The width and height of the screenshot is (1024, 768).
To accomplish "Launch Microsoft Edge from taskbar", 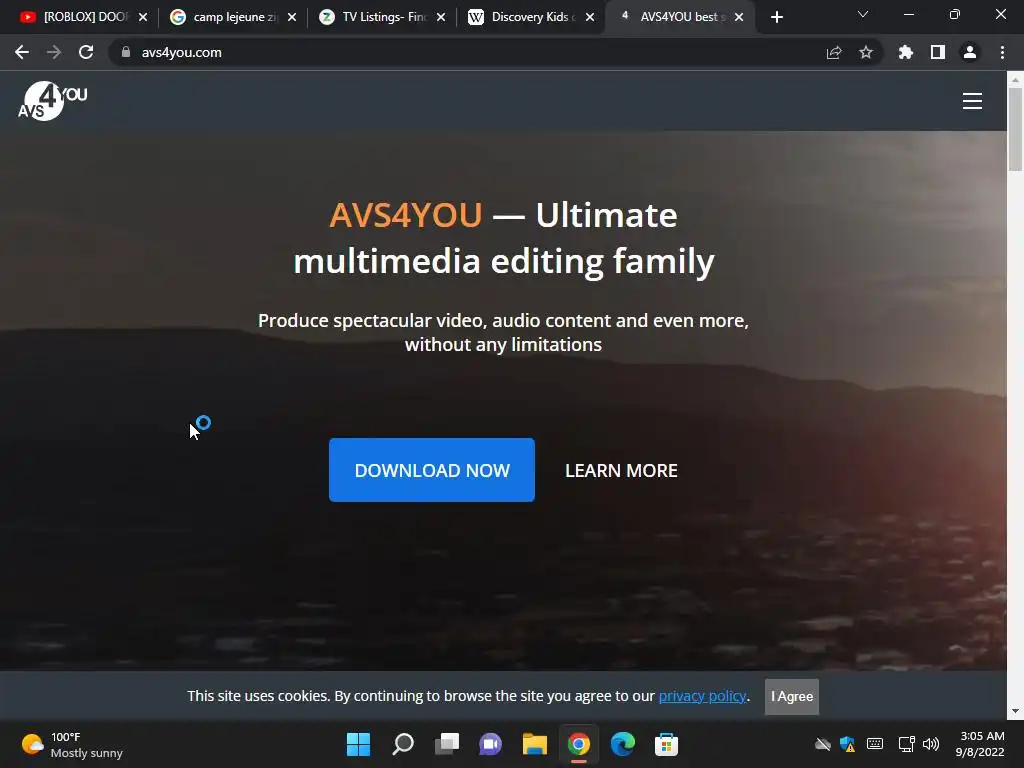I will (622, 744).
